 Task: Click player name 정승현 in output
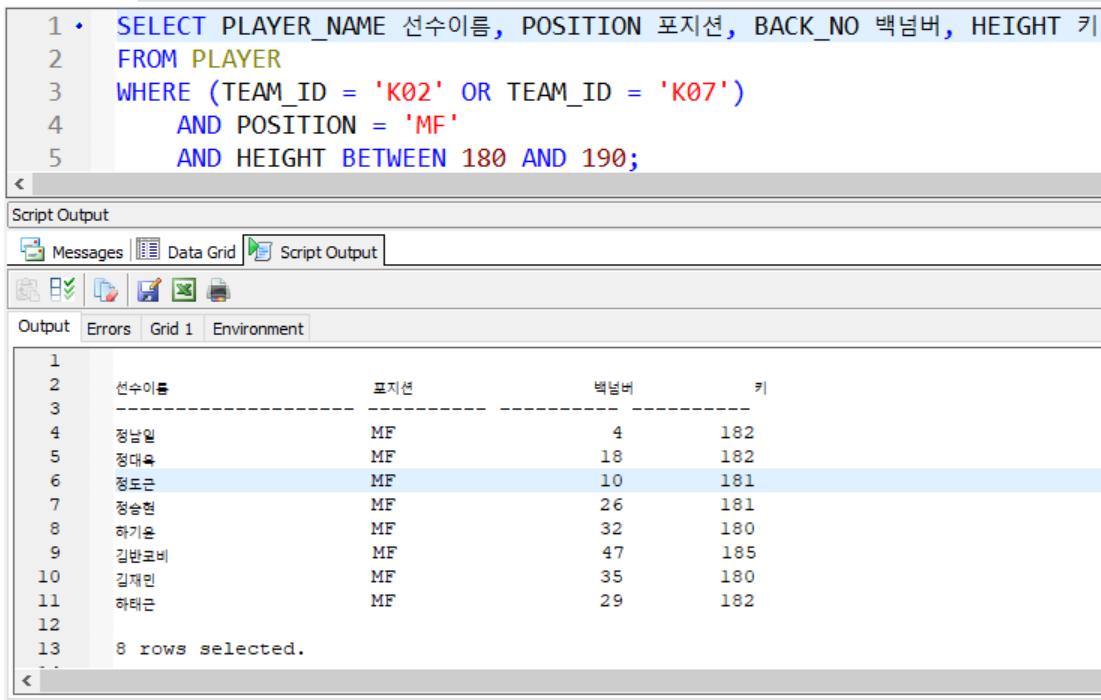pyautogui.click(x=136, y=507)
